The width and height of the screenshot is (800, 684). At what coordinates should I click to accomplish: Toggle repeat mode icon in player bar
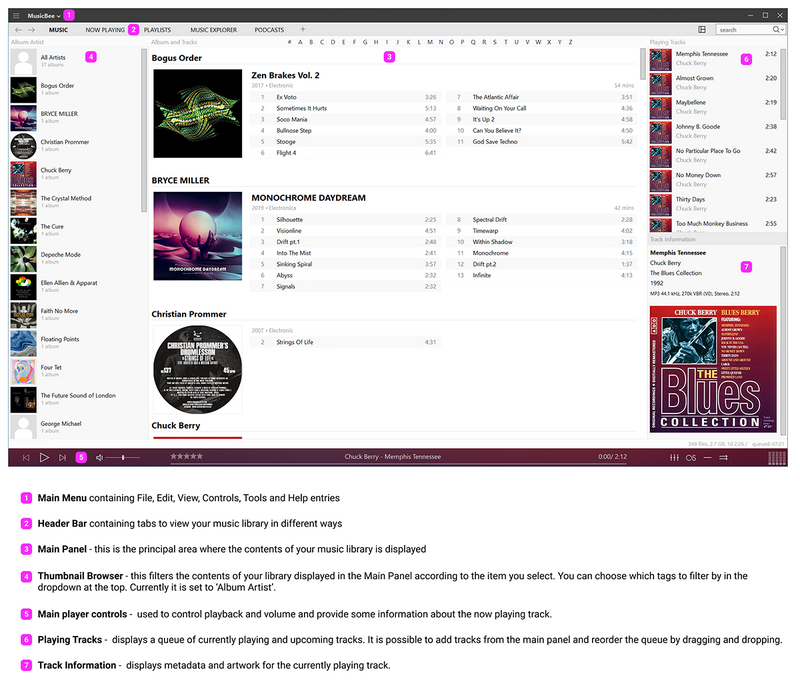[x=707, y=458]
